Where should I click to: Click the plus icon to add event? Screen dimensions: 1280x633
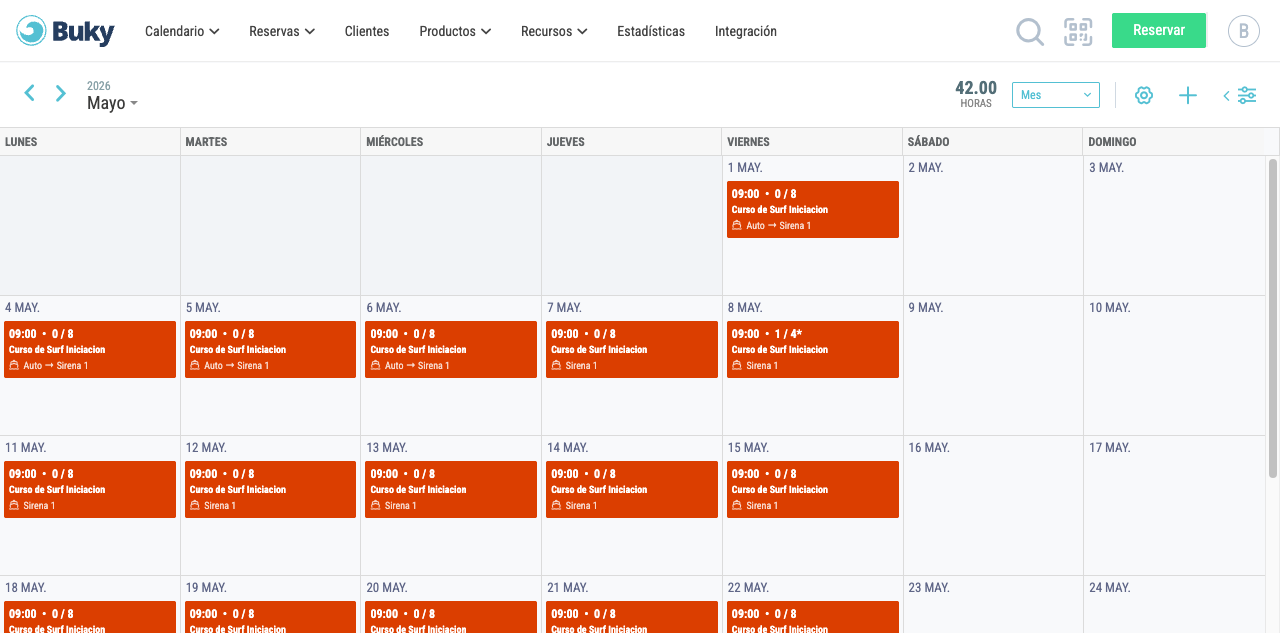click(1188, 95)
